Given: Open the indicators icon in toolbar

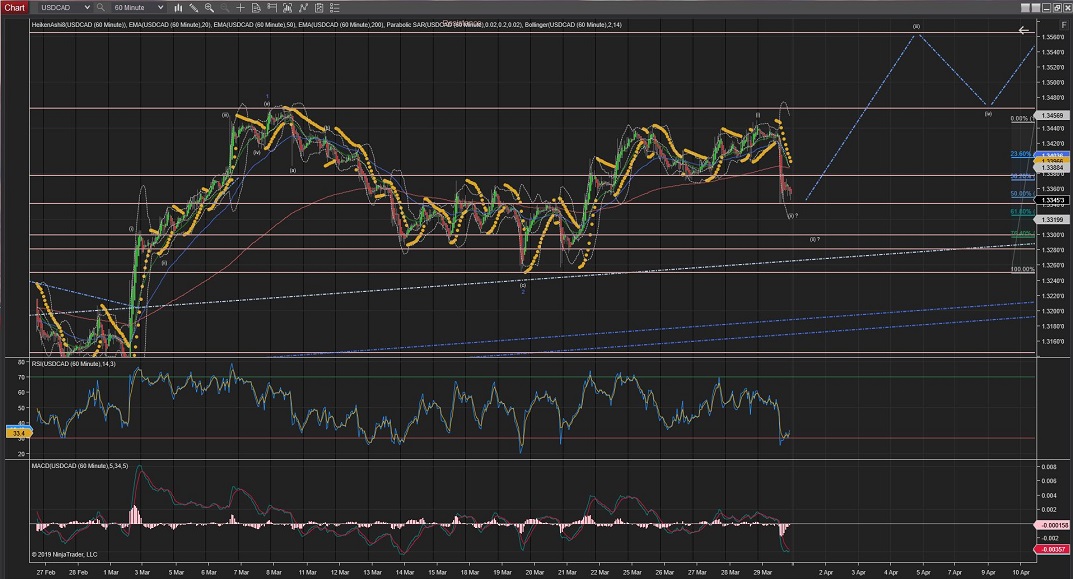Looking at the screenshot, I should click(x=287, y=8).
